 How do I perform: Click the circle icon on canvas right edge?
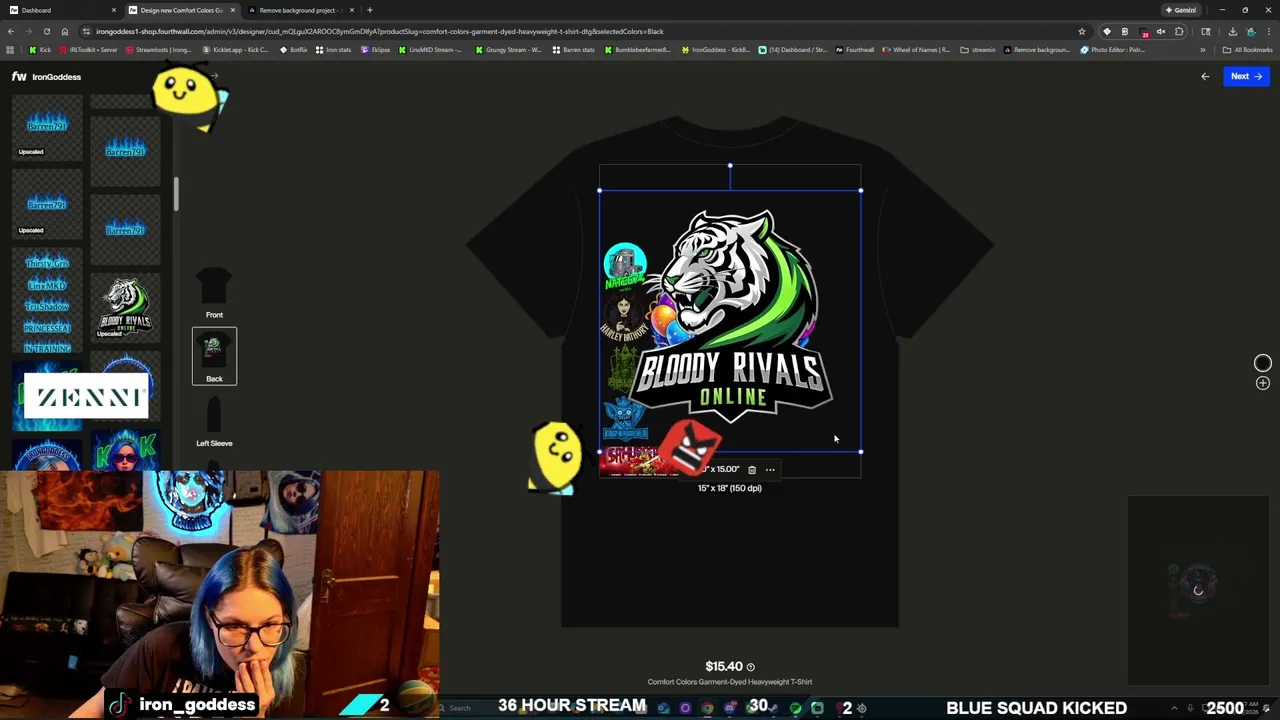tap(1263, 363)
